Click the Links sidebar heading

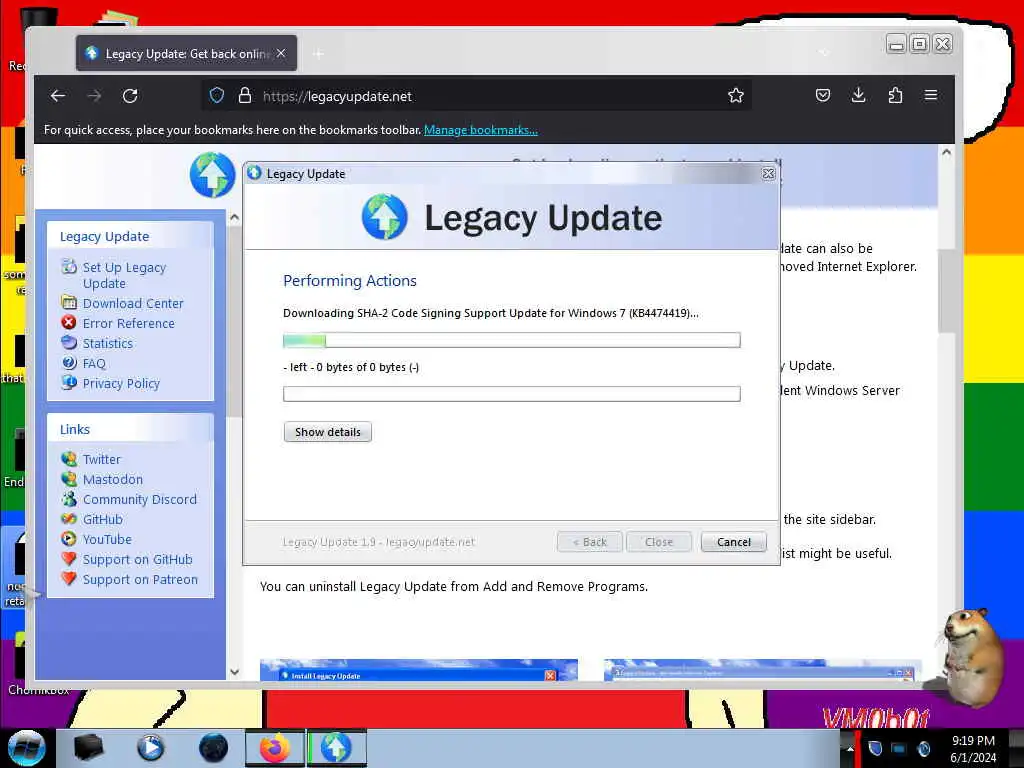tap(74, 430)
